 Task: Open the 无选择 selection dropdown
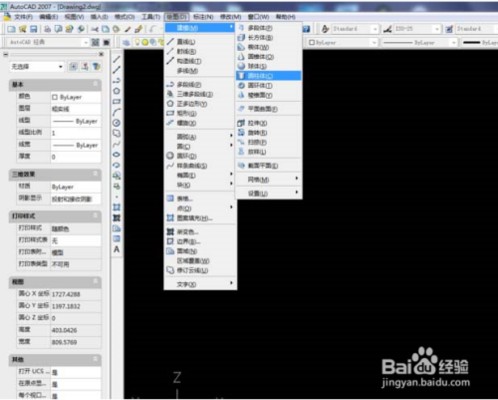coord(37,67)
